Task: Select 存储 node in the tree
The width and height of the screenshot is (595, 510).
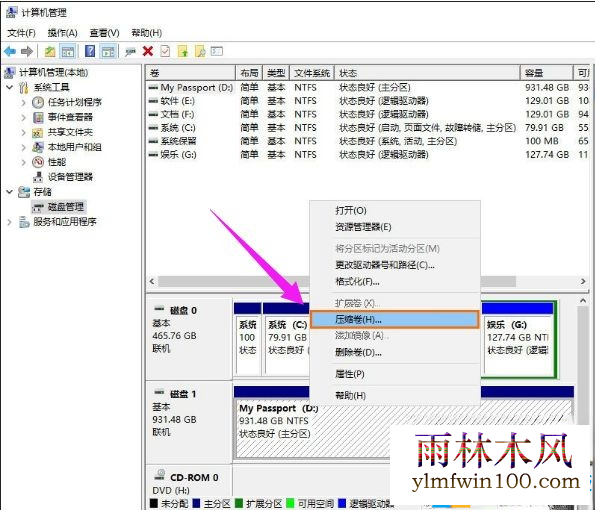Action: [42, 192]
